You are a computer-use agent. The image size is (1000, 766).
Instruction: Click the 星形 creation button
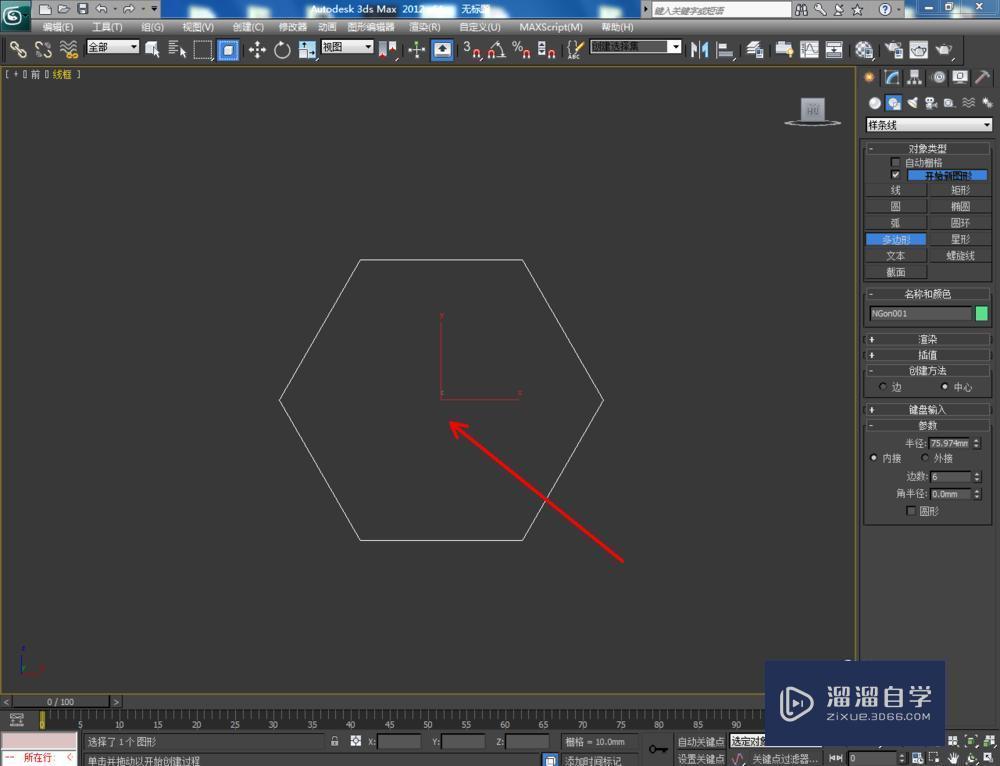pyautogui.click(x=960, y=239)
